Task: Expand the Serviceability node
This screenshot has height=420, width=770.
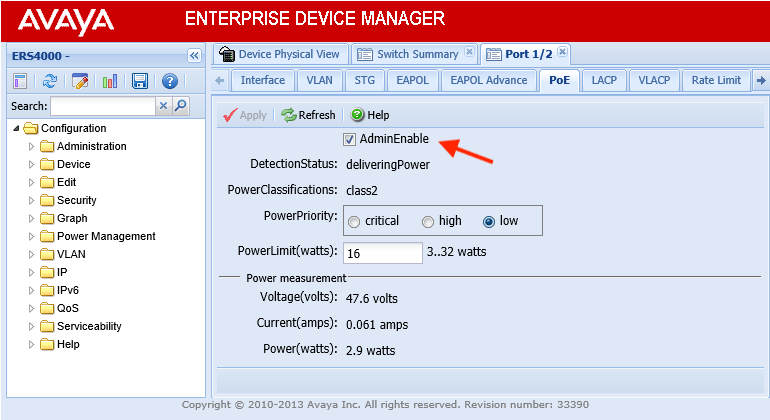Action: [31, 327]
